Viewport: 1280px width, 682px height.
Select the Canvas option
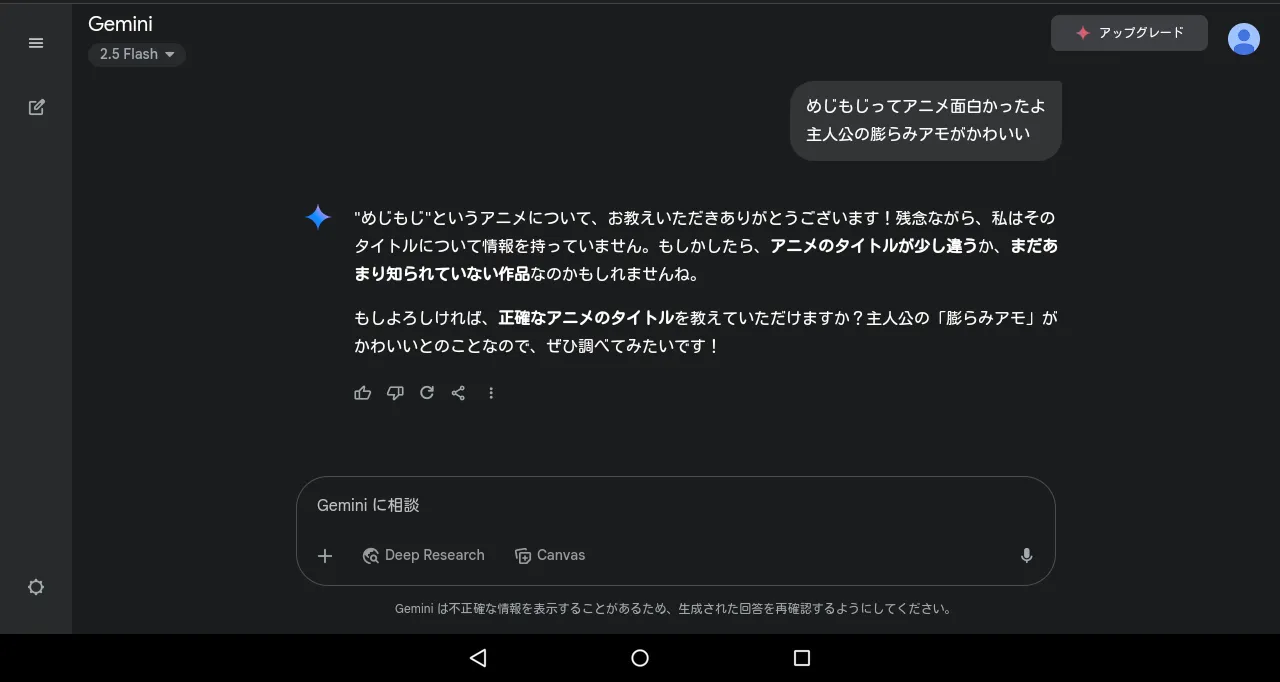(550, 555)
